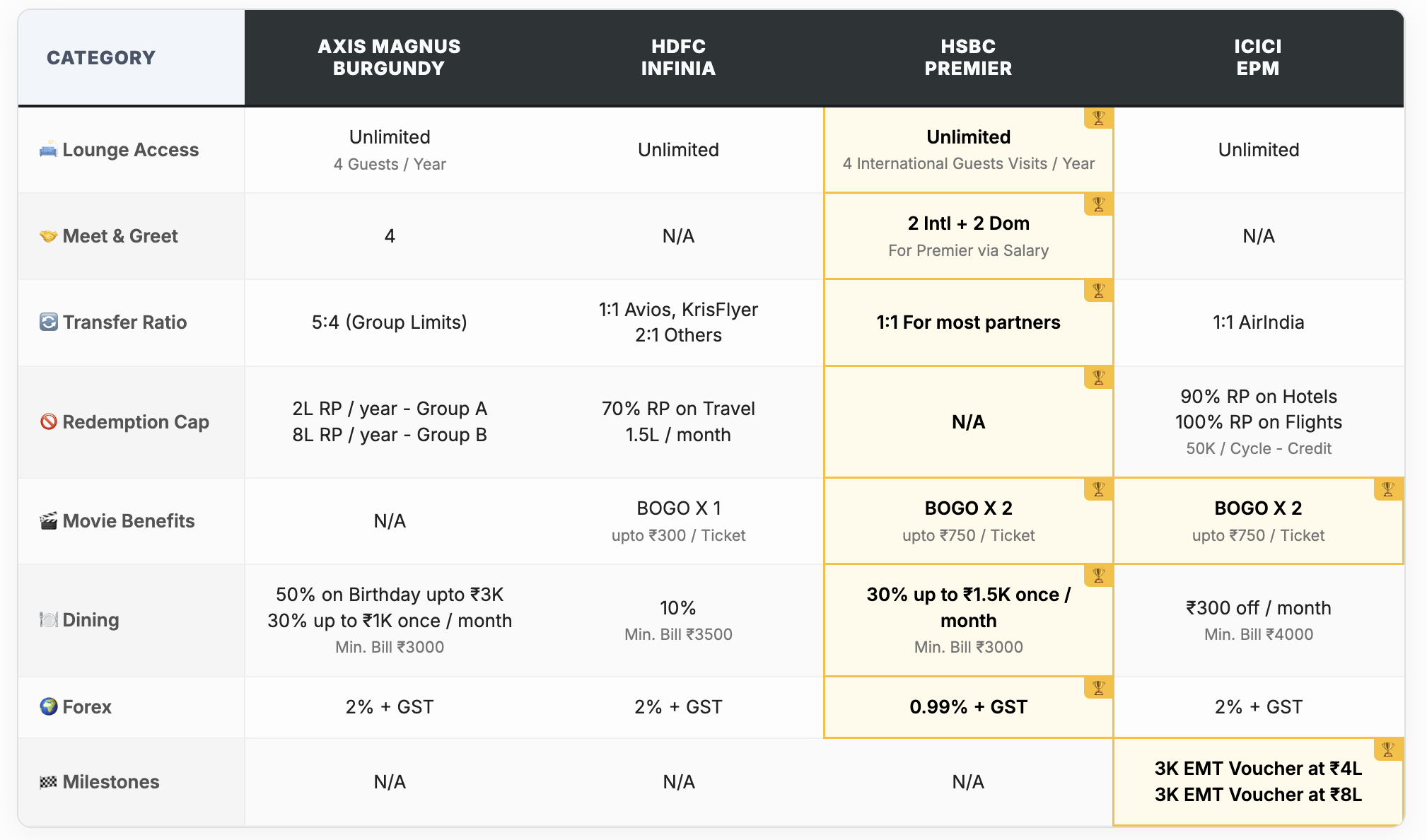Select the HSBC PREMIER column header
Image resolution: width=1427 pixels, height=840 pixels.
[x=968, y=57]
